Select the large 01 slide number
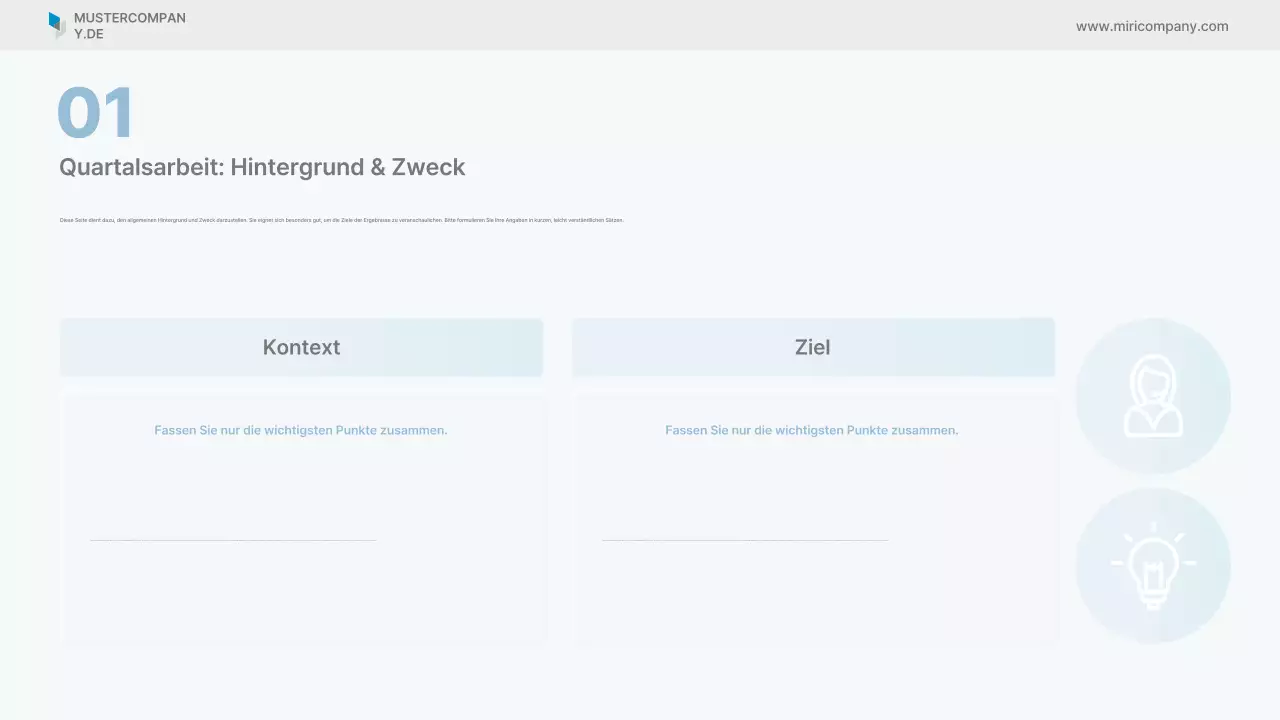1280x720 pixels. [x=95, y=113]
